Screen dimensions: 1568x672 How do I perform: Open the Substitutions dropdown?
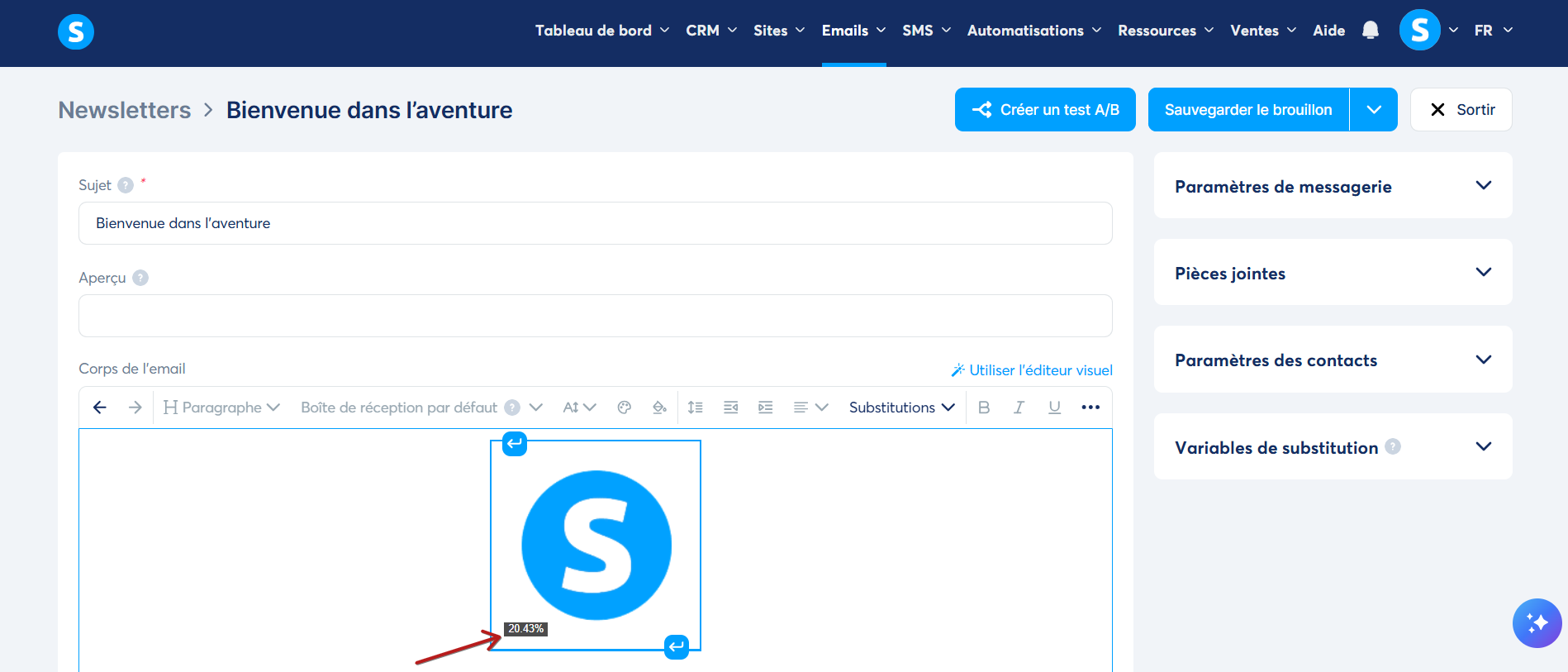click(902, 407)
